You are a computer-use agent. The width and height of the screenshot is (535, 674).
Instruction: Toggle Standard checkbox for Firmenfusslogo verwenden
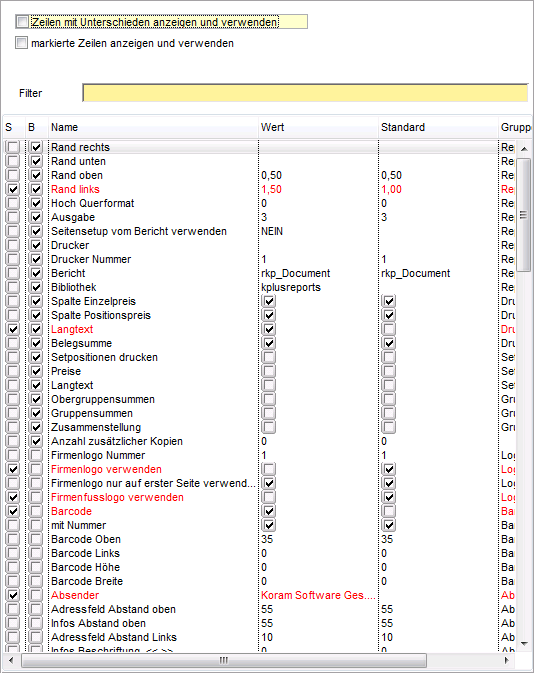tap(389, 497)
